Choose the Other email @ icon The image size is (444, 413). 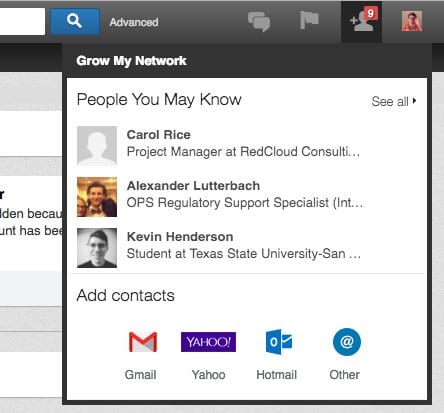click(x=347, y=342)
